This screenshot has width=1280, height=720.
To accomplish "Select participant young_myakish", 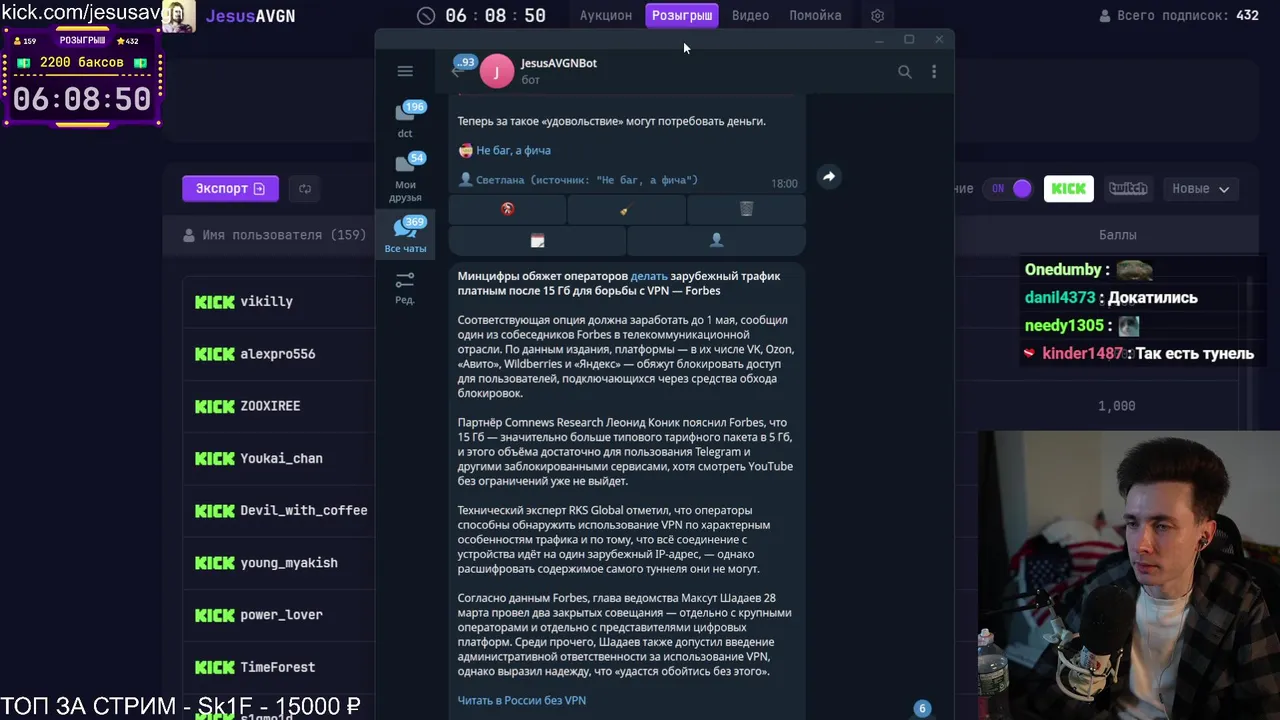I will [288, 563].
